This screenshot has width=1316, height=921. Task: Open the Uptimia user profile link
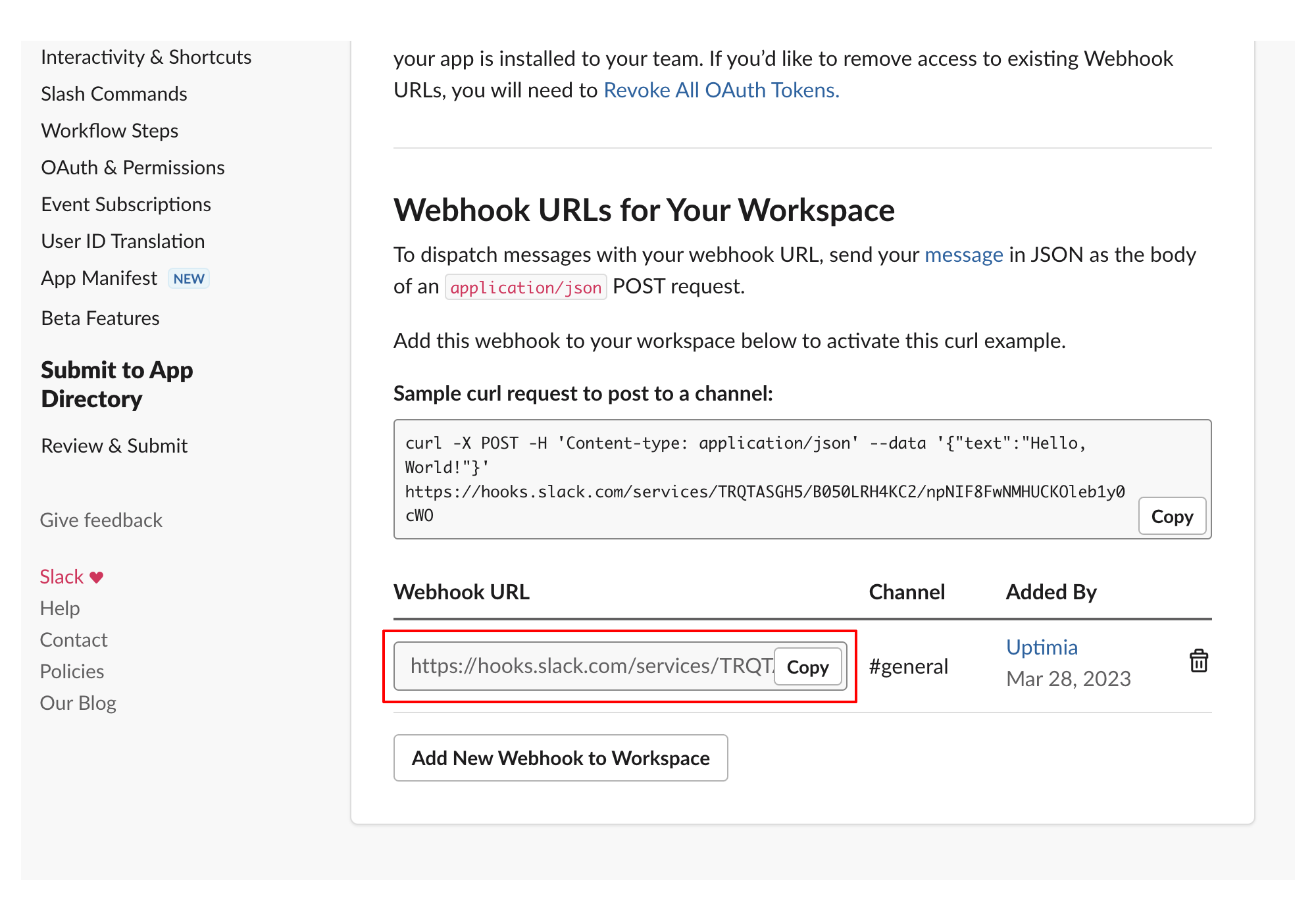[1042, 647]
